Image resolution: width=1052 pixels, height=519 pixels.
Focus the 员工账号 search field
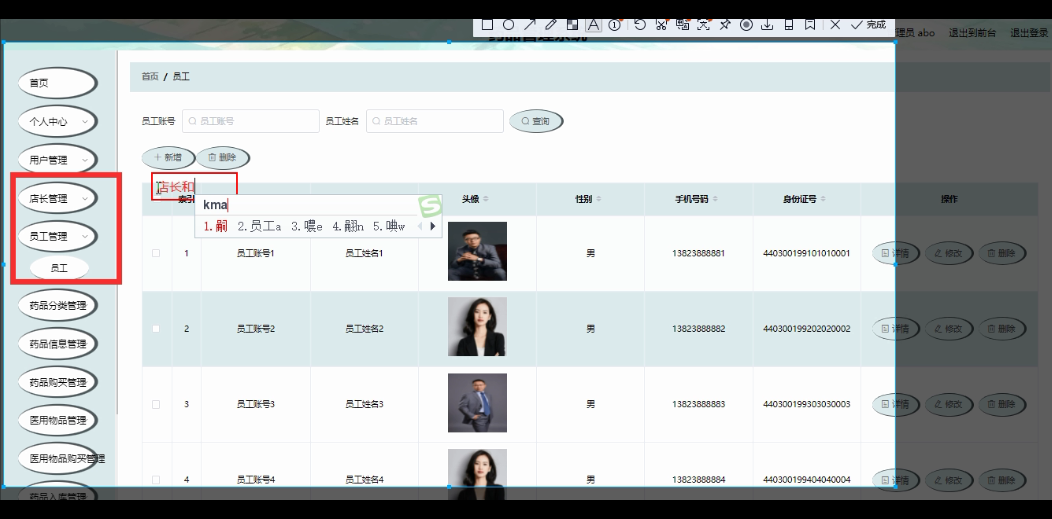(251, 121)
